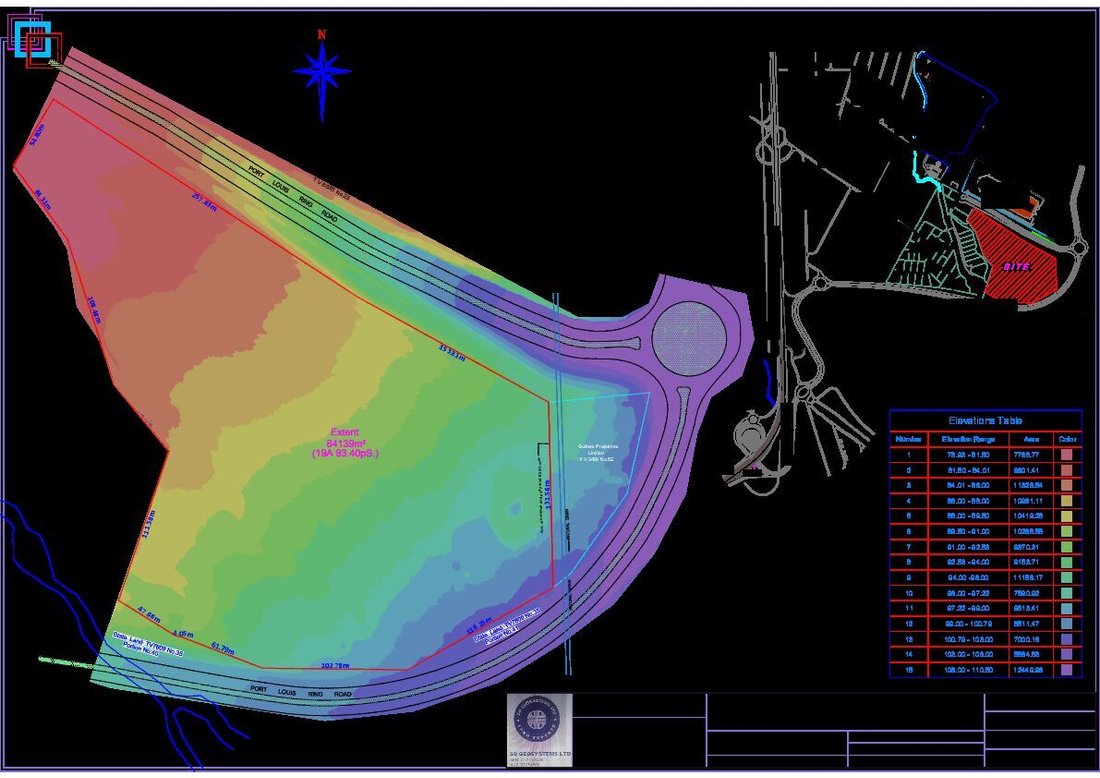Pick the pink color swatch in row 1
The height and width of the screenshot is (778, 1100).
point(1067,455)
